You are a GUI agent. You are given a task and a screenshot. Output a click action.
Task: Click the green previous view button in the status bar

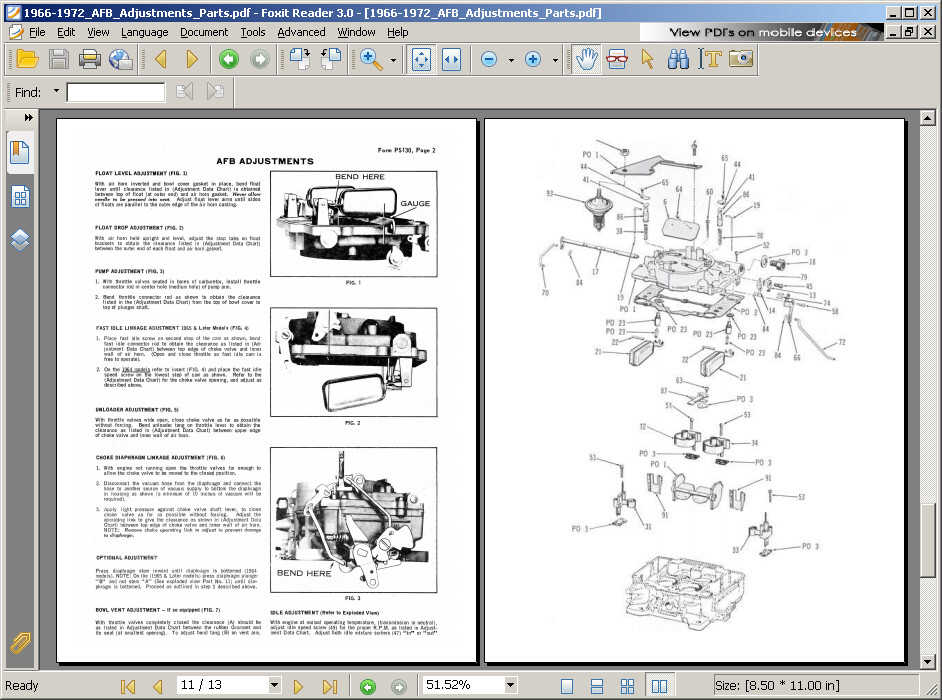coord(368,686)
